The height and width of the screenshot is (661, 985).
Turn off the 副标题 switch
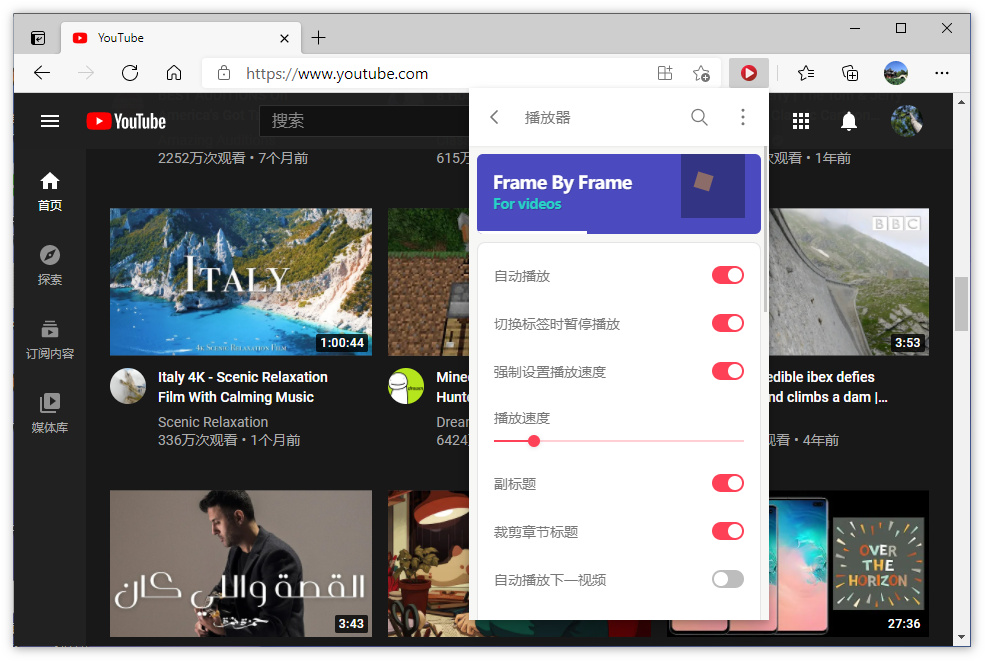(x=728, y=483)
